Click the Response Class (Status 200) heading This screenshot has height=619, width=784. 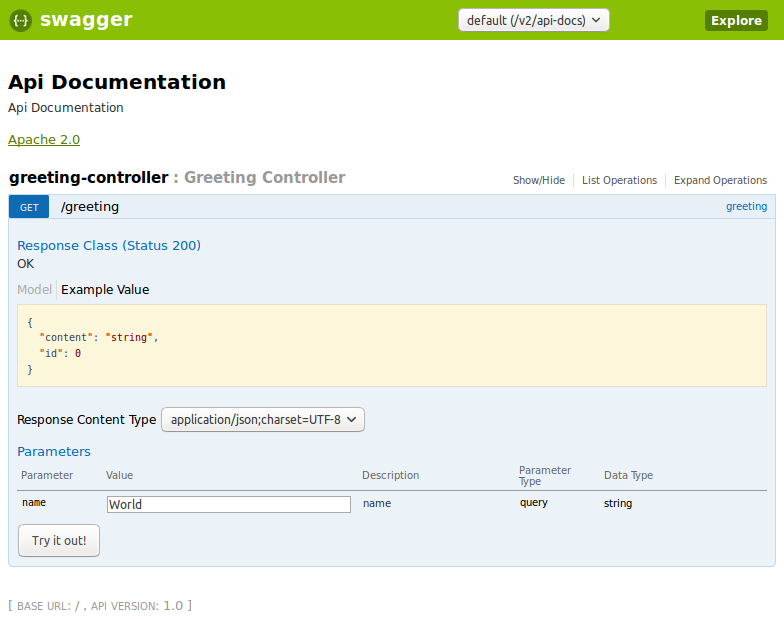109,246
